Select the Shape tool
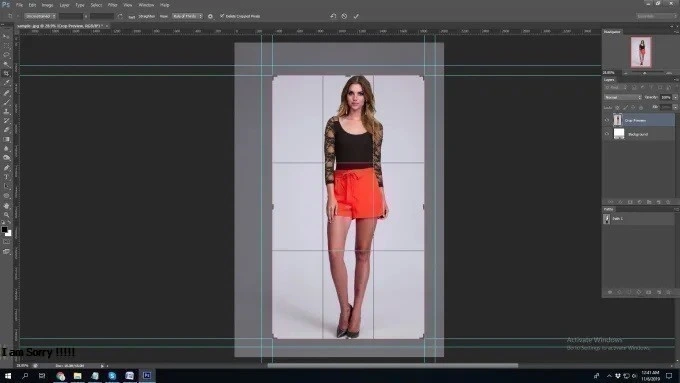The height and width of the screenshot is (383, 680). [7, 196]
